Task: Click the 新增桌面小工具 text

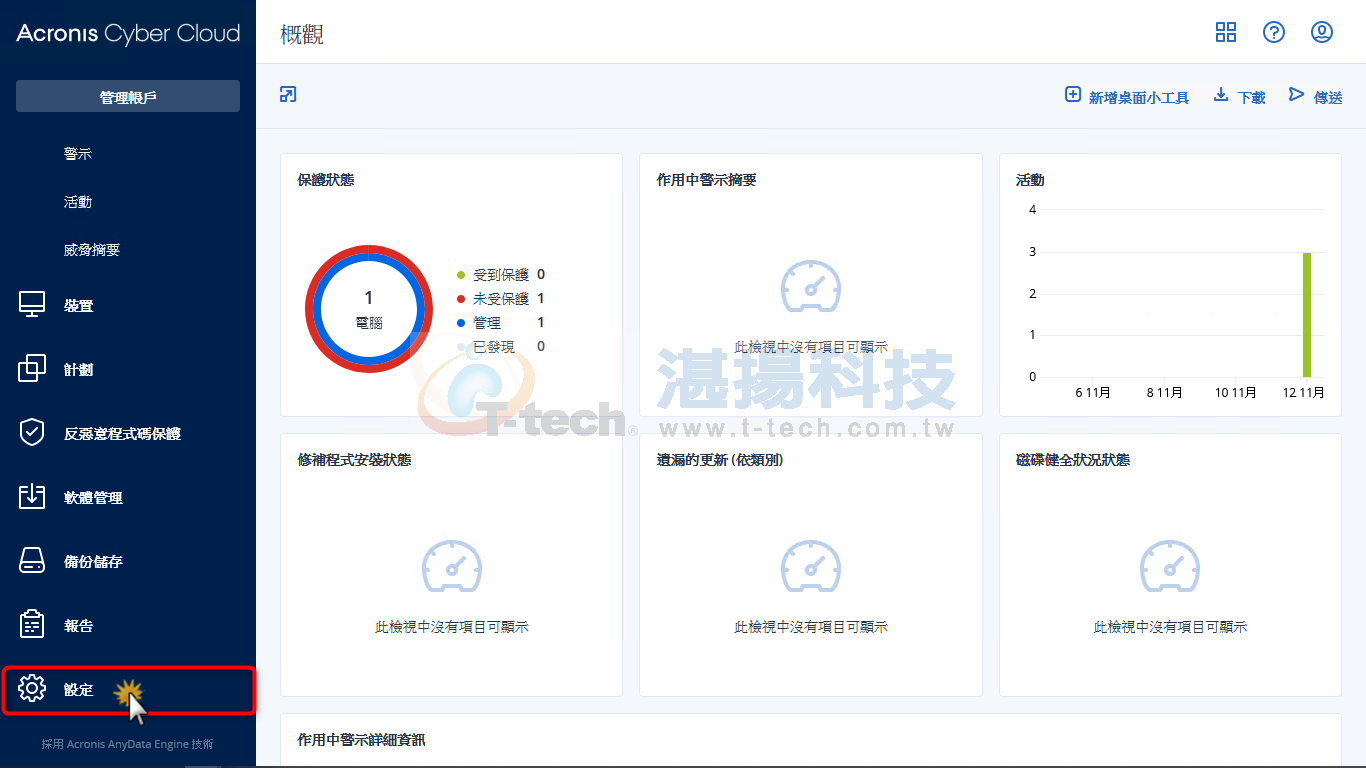Action: tap(1139, 97)
